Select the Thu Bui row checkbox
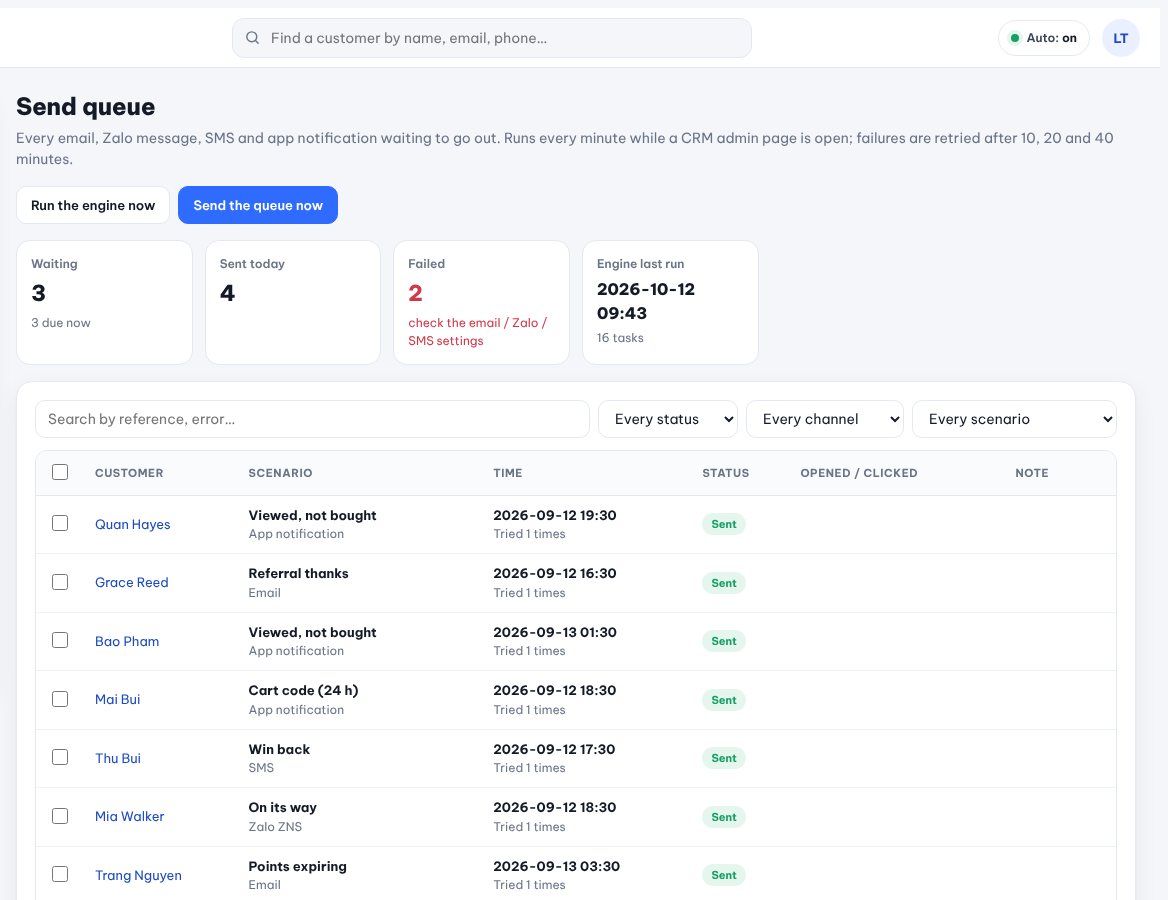 (x=60, y=758)
